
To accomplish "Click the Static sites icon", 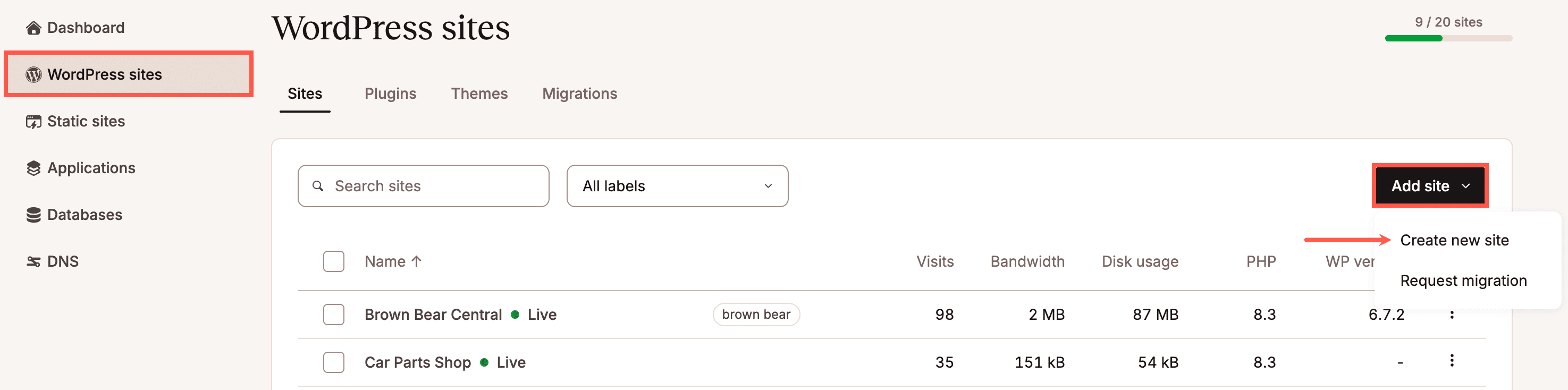I will point(33,122).
